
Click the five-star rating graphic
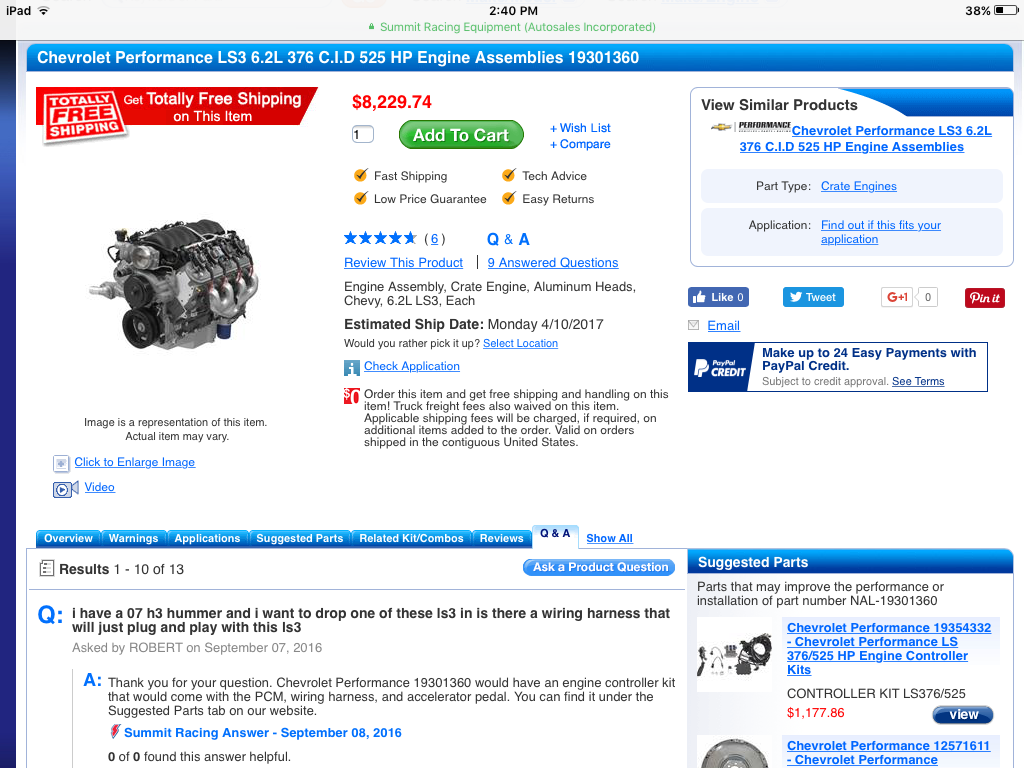tap(380, 238)
